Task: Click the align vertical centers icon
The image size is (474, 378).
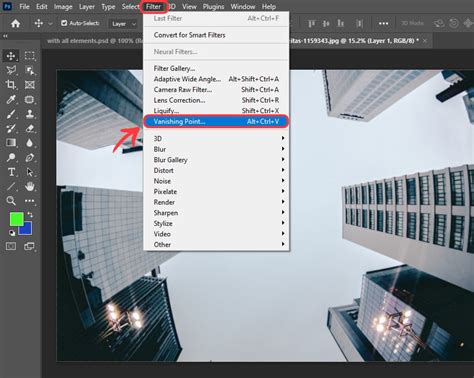Action: pyautogui.click(x=326, y=23)
